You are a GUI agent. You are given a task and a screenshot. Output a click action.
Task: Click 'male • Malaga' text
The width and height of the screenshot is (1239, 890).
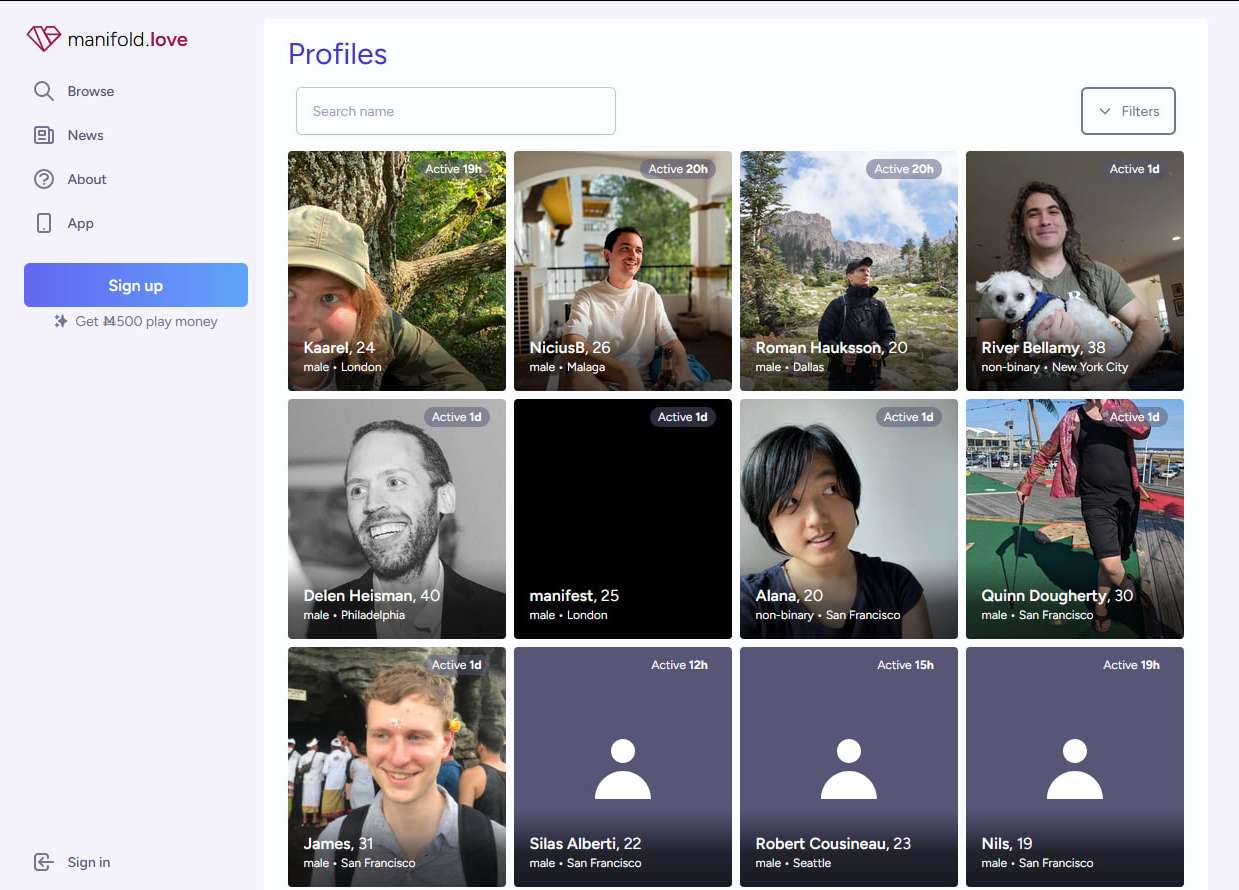point(567,367)
